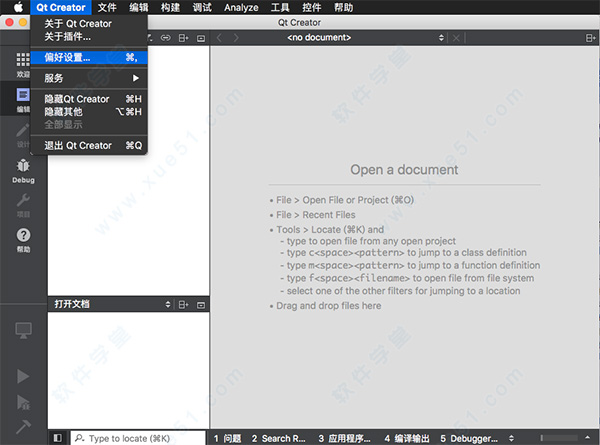This screenshot has width=600, height=445.
Task: Choose 关于插件... menu entry
Action: tap(89, 37)
